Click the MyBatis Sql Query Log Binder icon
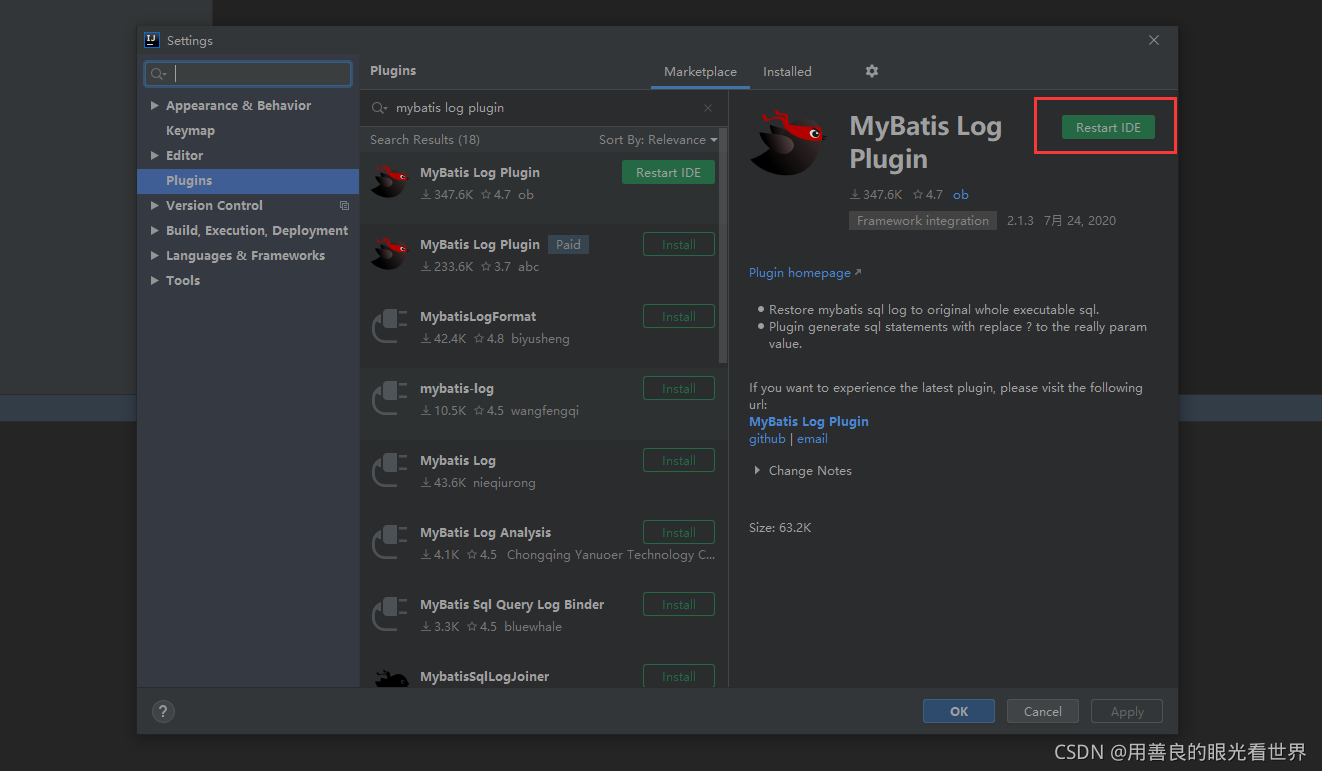The image size is (1322, 771). (390, 614)
